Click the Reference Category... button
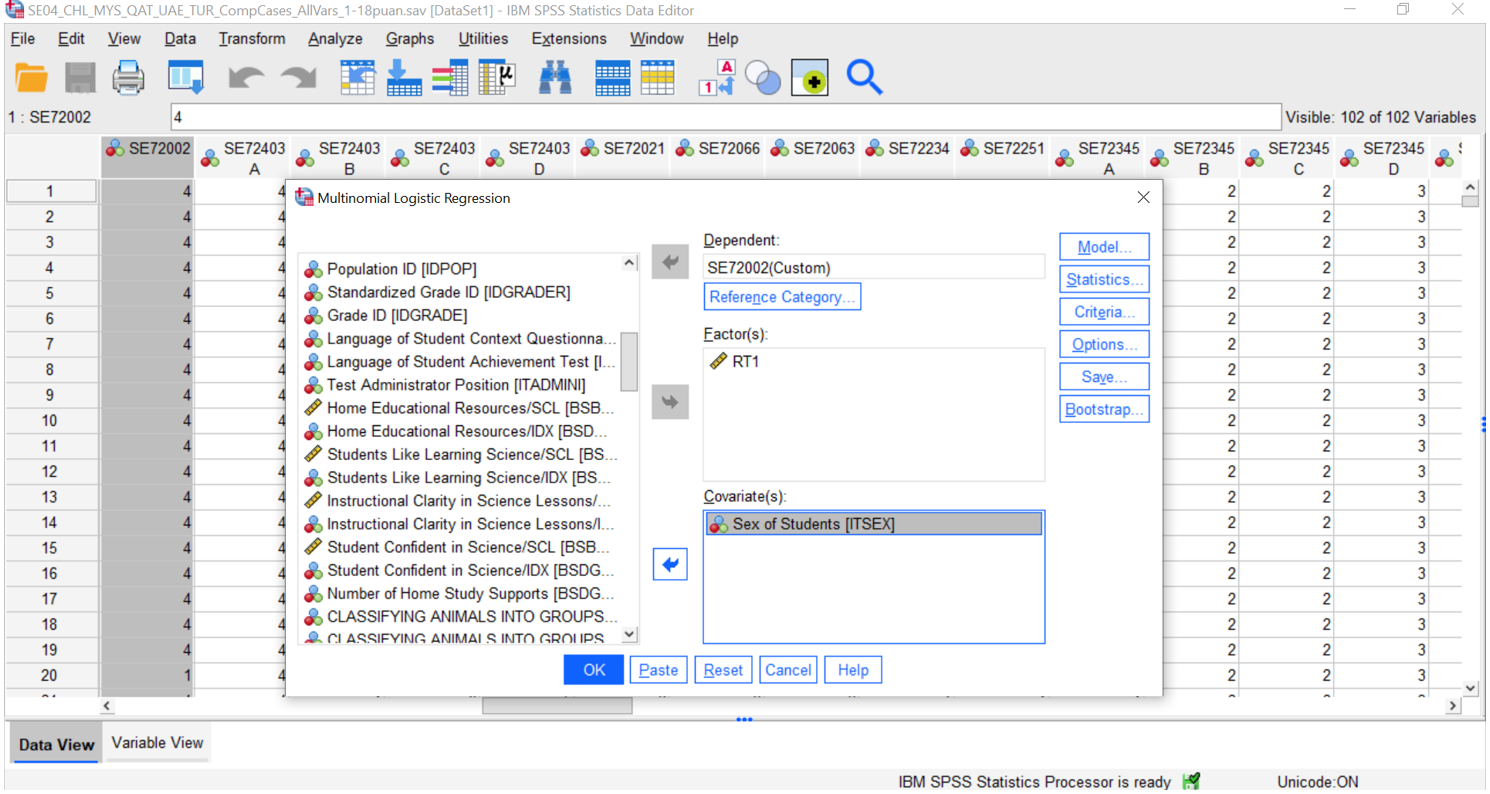 782,297
